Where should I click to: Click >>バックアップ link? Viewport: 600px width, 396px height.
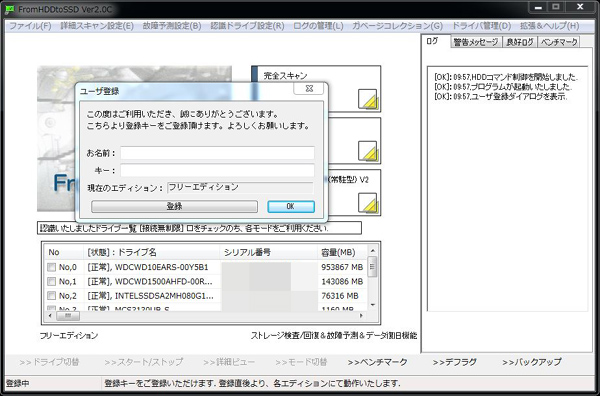point(532,362)
